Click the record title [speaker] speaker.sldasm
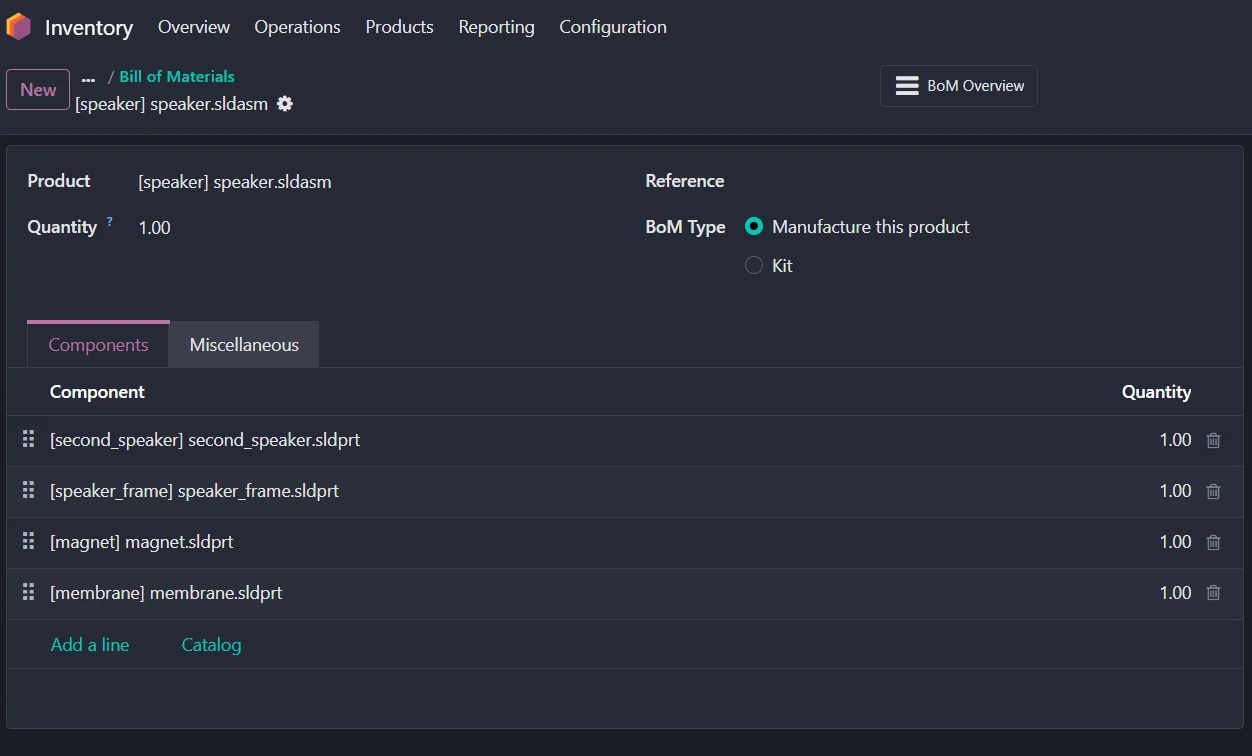1252x756 pixels. [171, 104]
